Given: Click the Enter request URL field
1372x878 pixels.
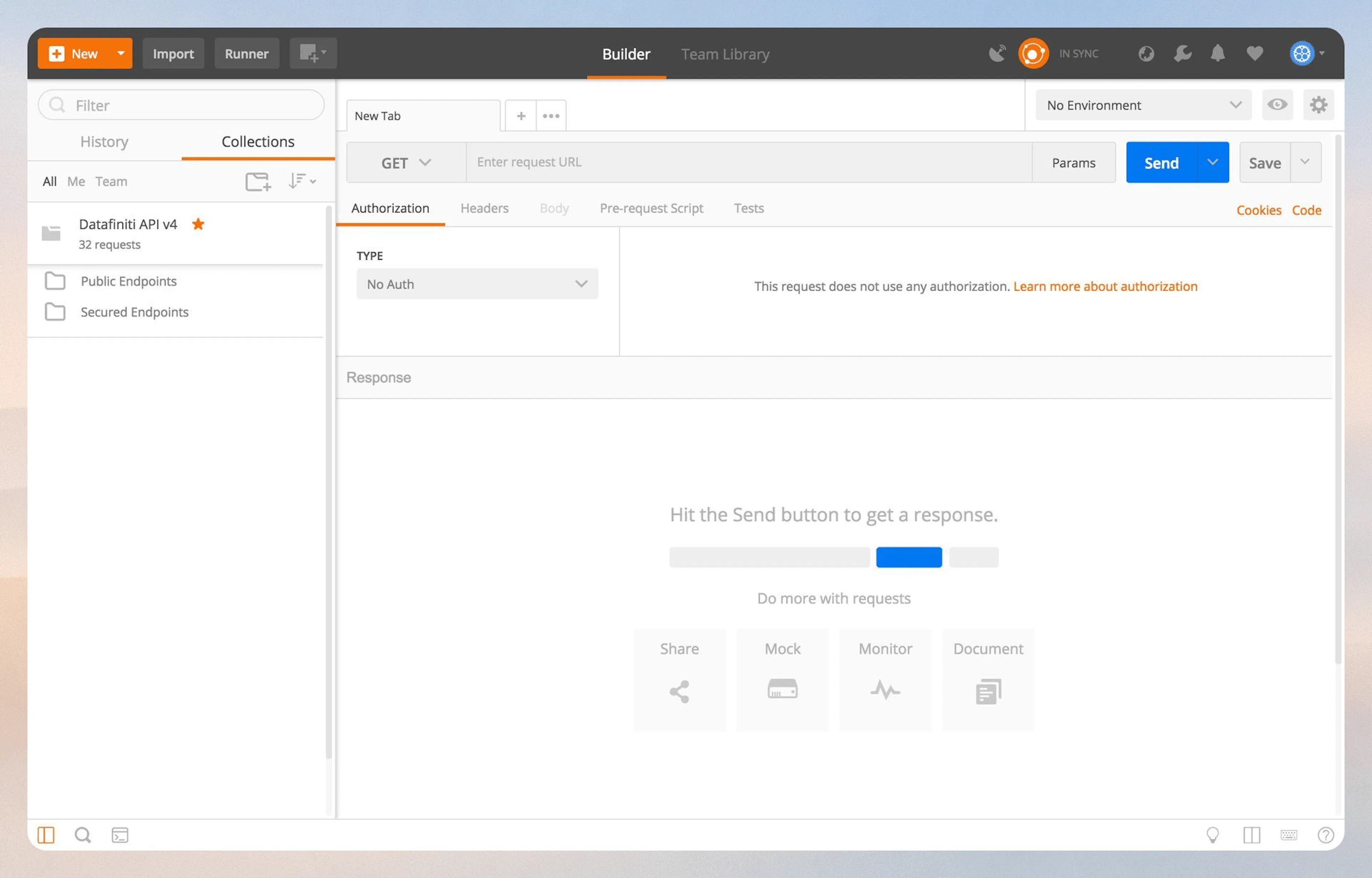Looking at the screenshot, I should (741, 162).
